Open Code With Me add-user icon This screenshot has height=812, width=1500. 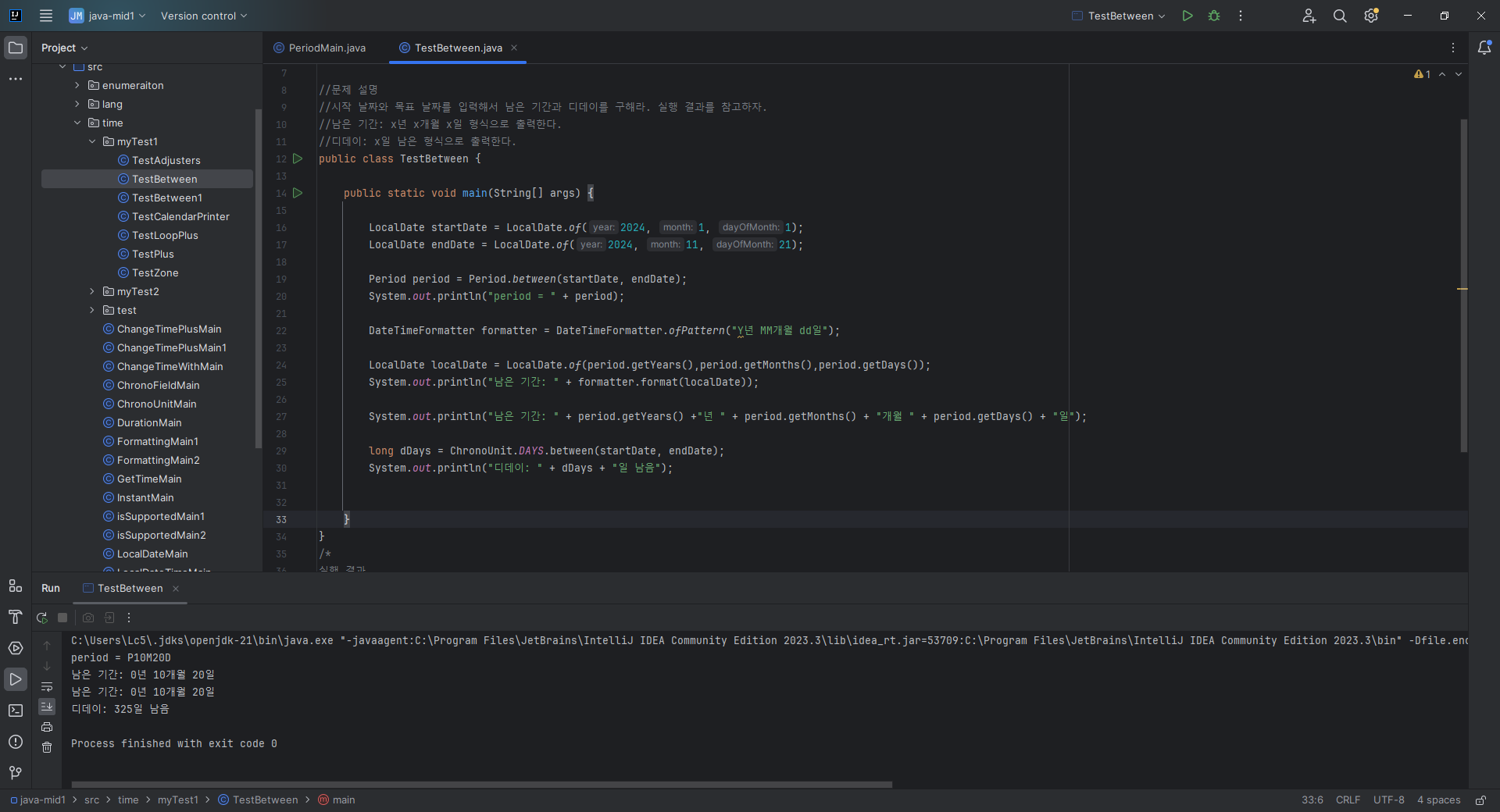[1309, 16]
